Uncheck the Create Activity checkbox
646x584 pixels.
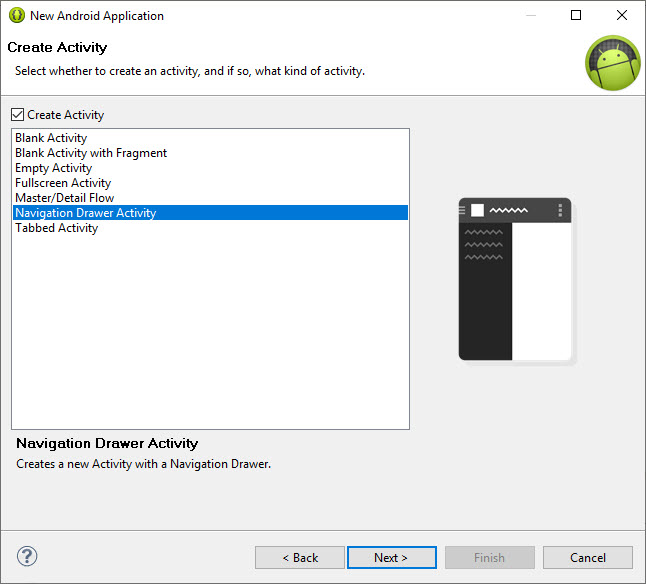[x=17, y=114]
